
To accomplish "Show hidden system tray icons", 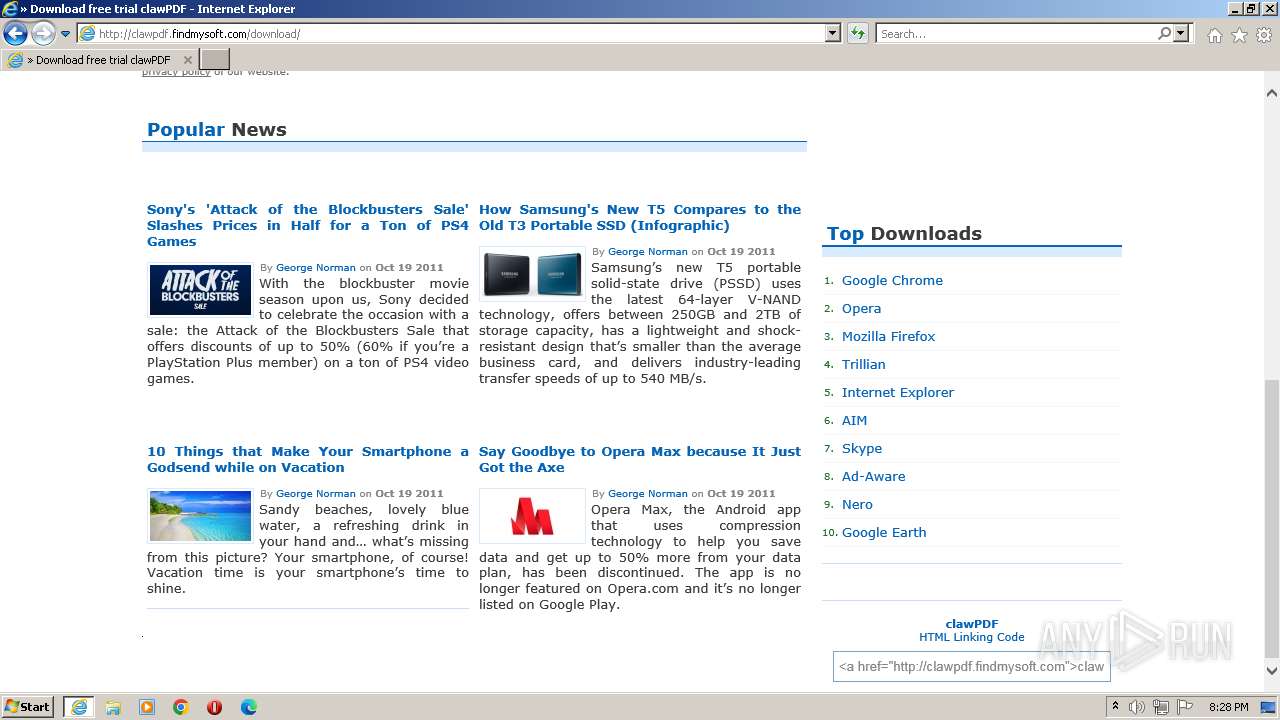I will tap(1116, 707).
